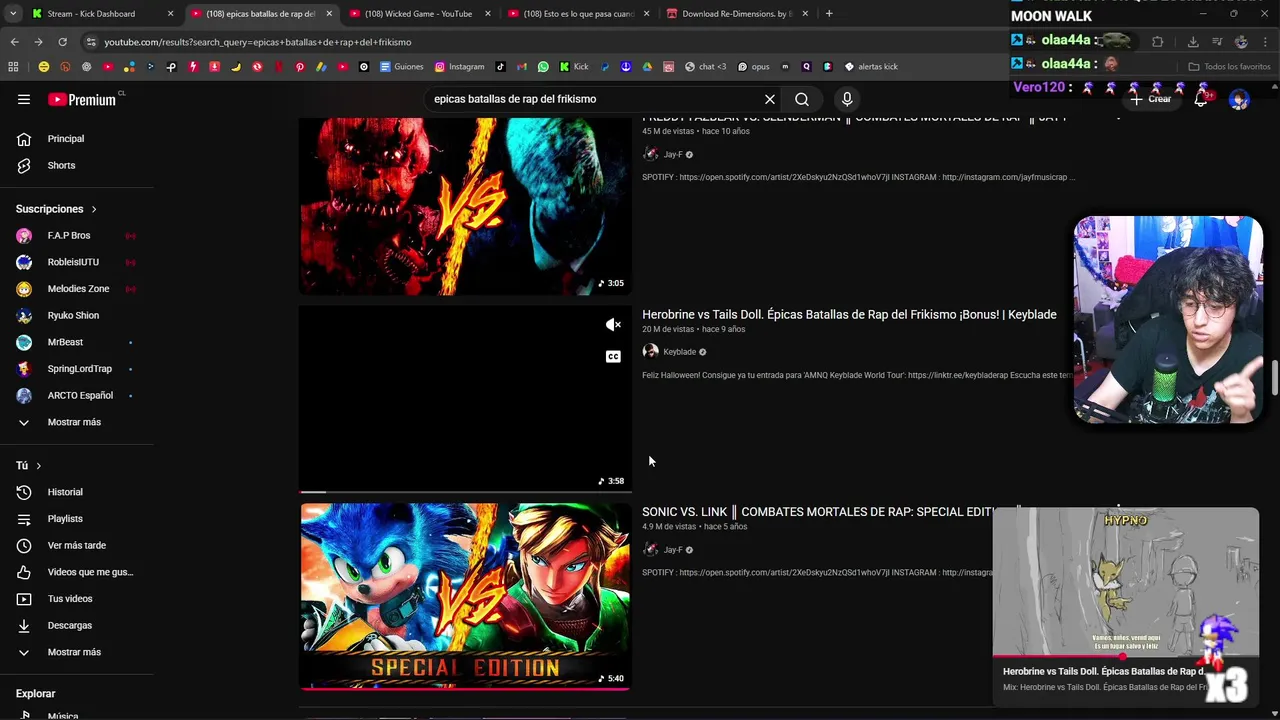Expand the Tú section
This screenshot has width=1280, height=720.
pyautogui.click(x=29, y=466)
